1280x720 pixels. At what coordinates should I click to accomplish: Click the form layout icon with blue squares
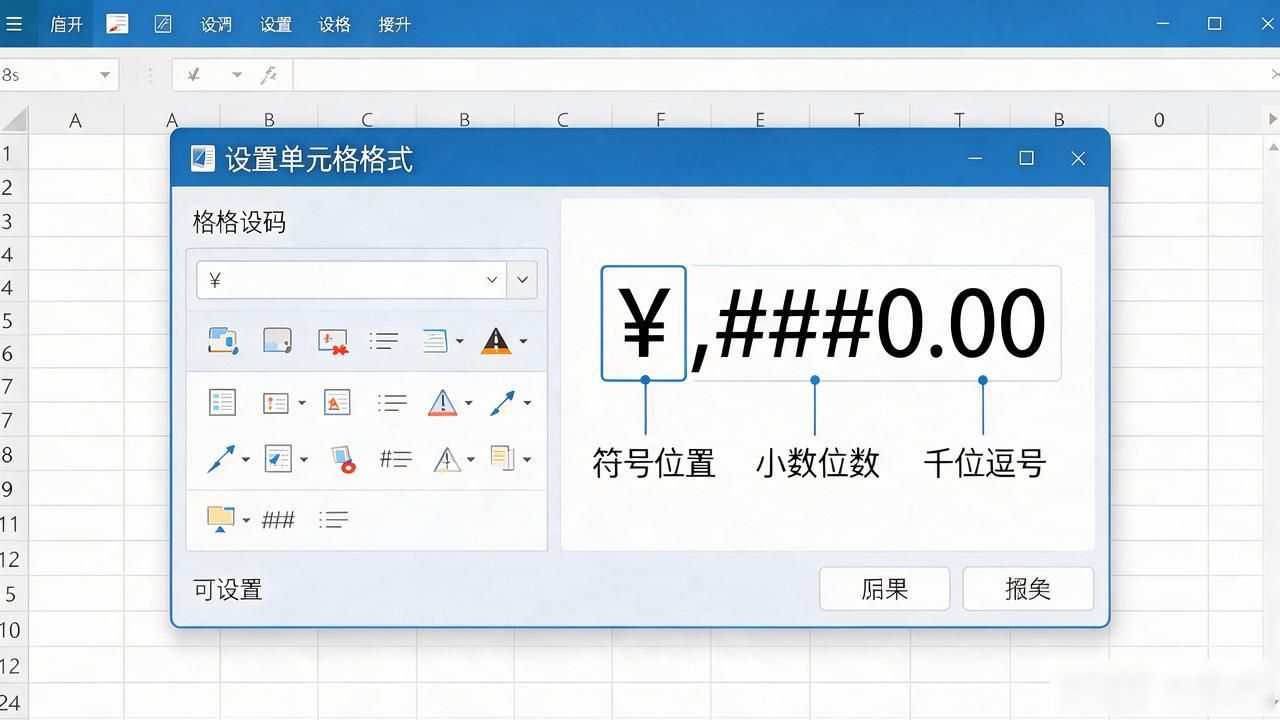coord(222,403)
